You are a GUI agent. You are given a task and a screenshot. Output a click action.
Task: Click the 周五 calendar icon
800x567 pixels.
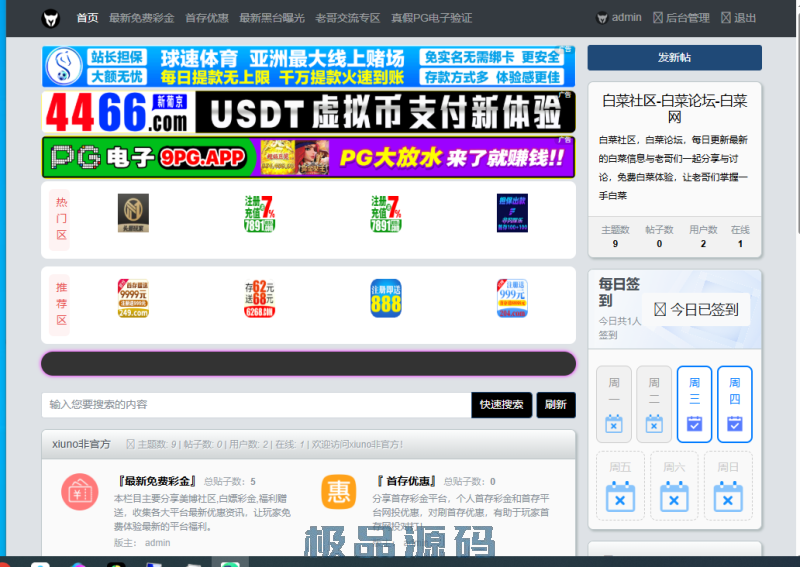pyautogui.click(x=620, y=497)
